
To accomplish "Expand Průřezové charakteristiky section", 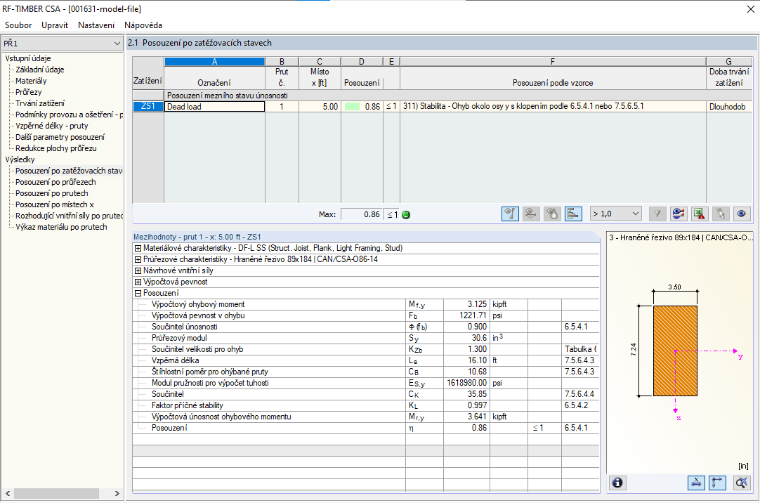I will [138, 259].
